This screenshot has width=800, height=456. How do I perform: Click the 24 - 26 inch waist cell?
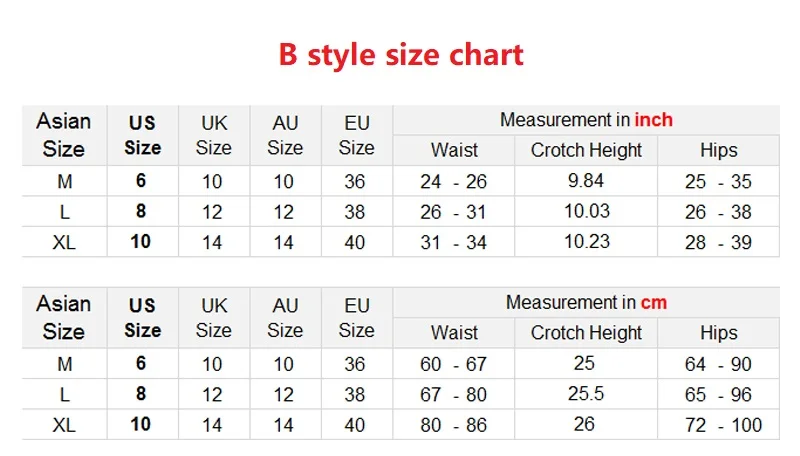(454, 182)
